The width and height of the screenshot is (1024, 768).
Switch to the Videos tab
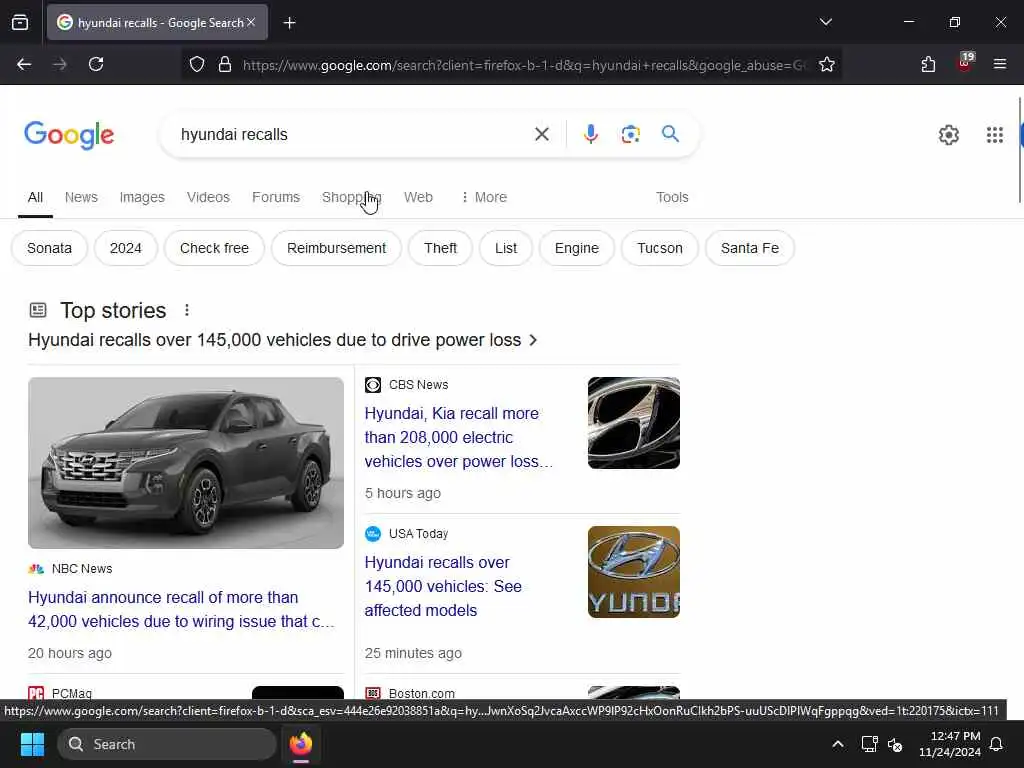(x=208, y=197)
